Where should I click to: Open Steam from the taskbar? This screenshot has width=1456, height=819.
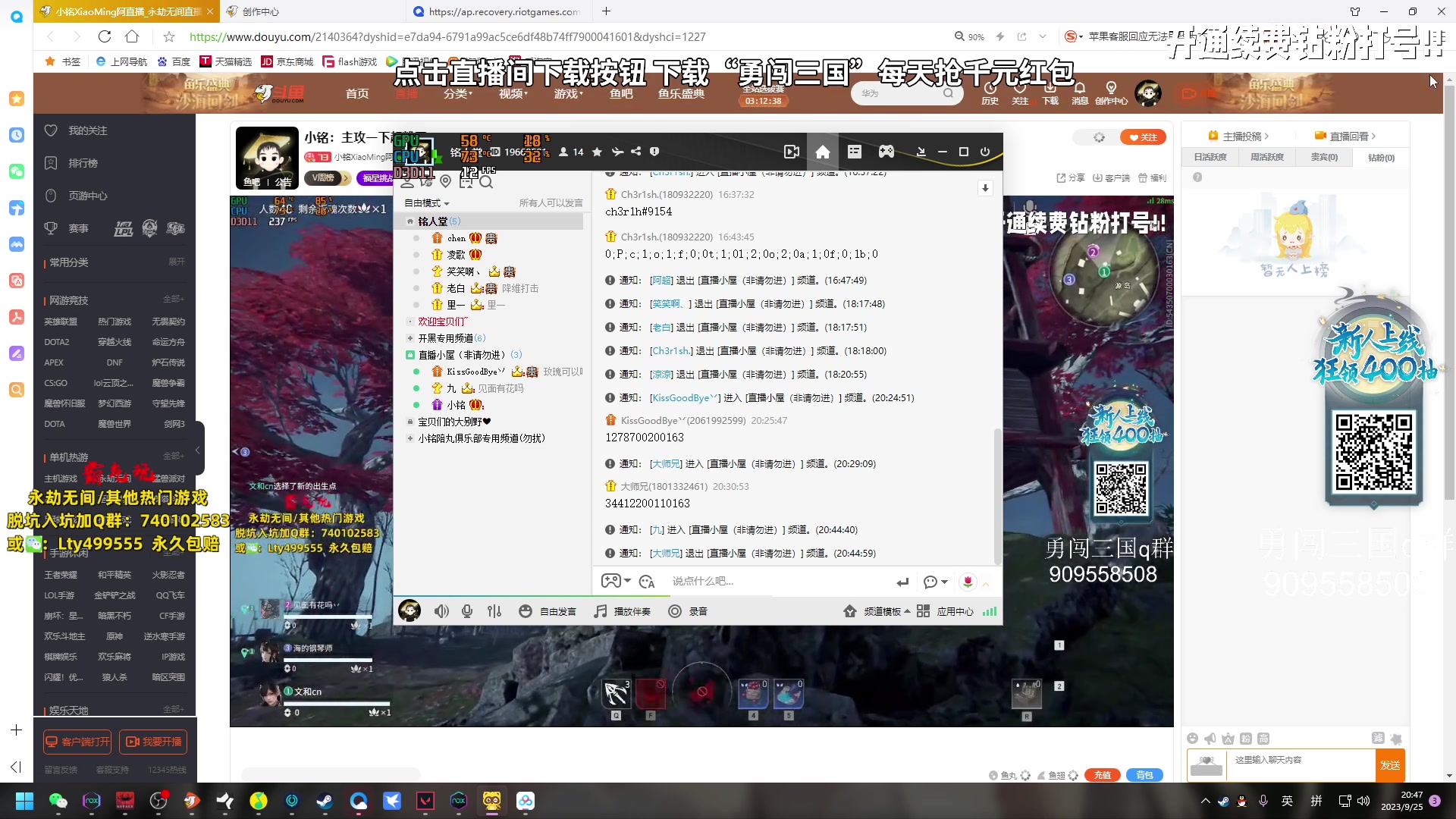point(325,801)
